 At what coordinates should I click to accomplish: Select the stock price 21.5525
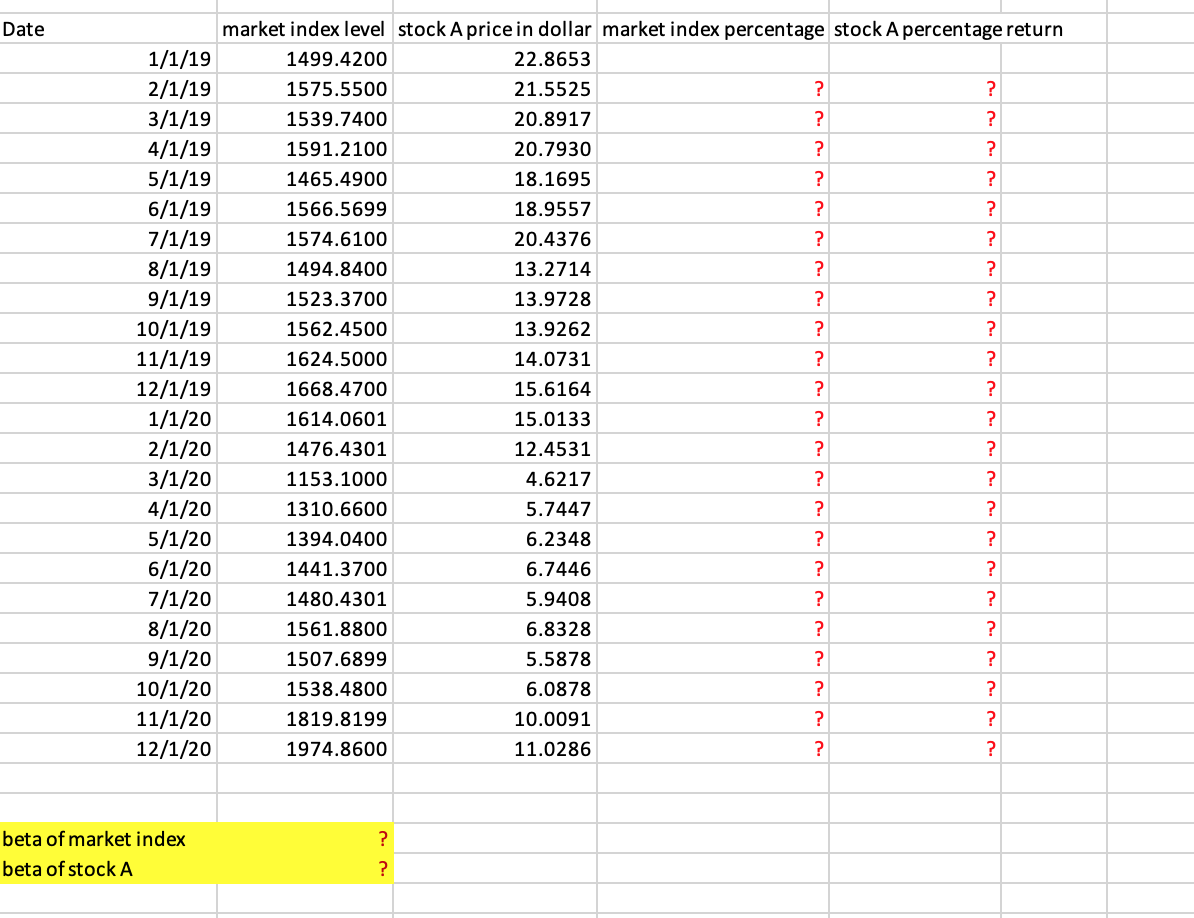(x=495, y=89)
